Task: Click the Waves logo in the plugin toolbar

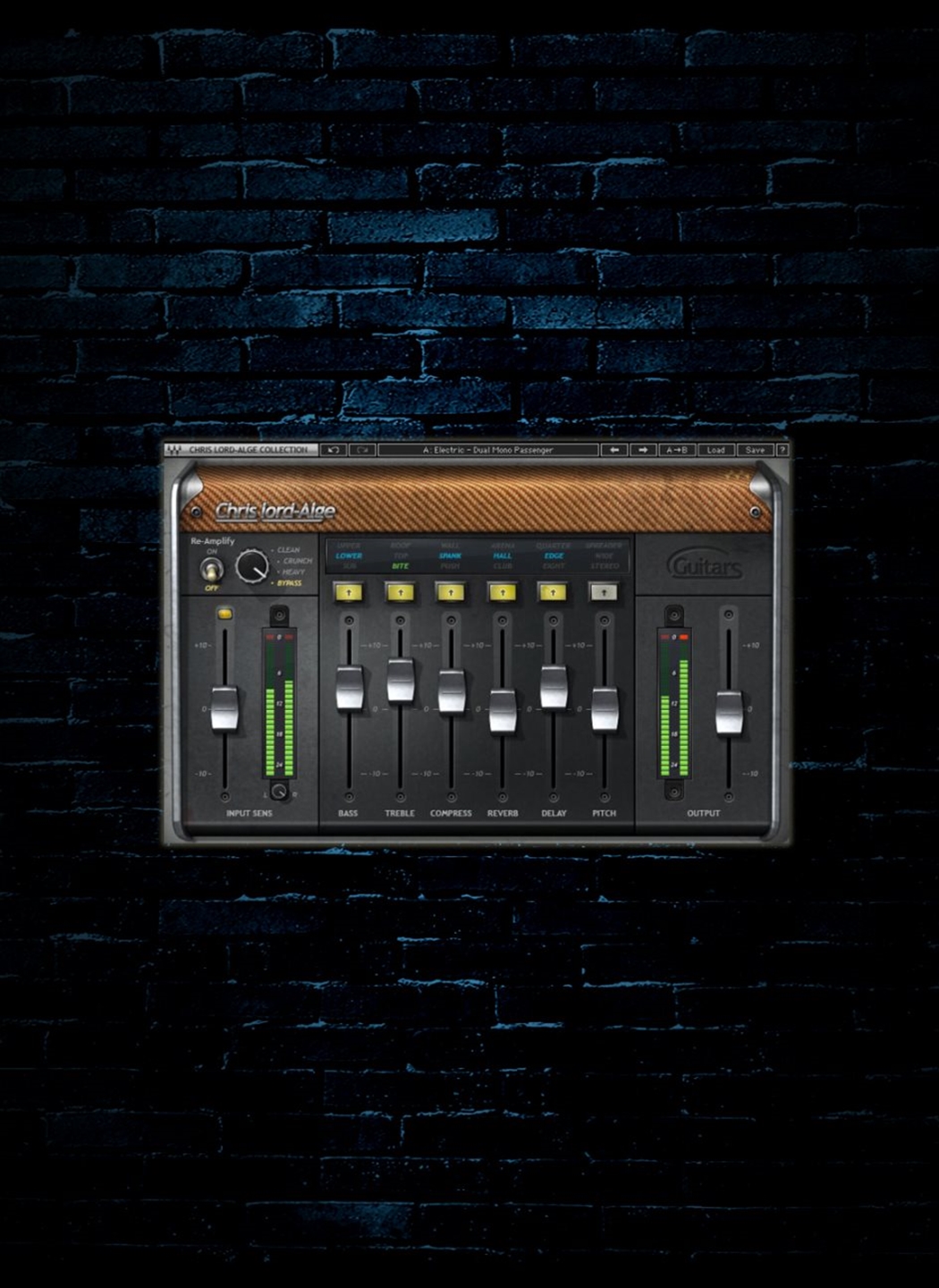Action: click(174, 450)
